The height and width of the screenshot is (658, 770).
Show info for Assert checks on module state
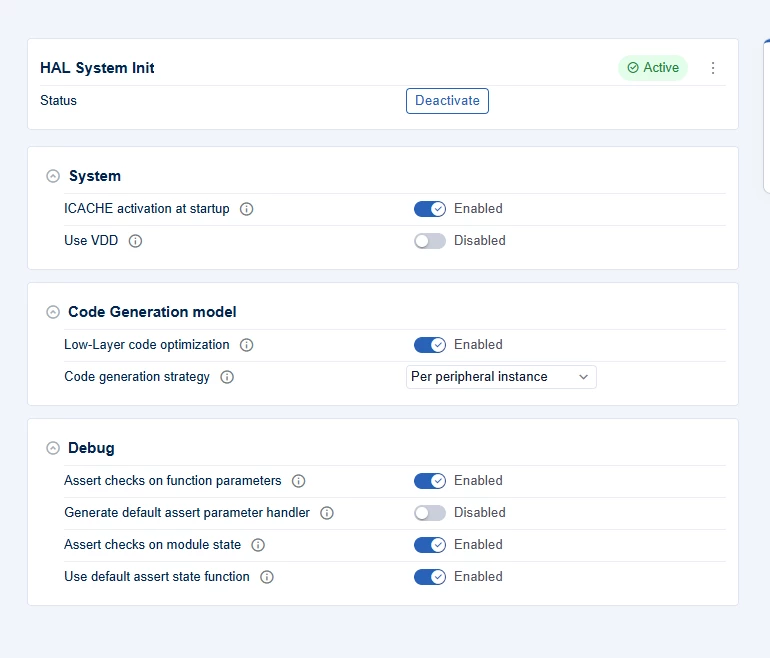(258, 545)
